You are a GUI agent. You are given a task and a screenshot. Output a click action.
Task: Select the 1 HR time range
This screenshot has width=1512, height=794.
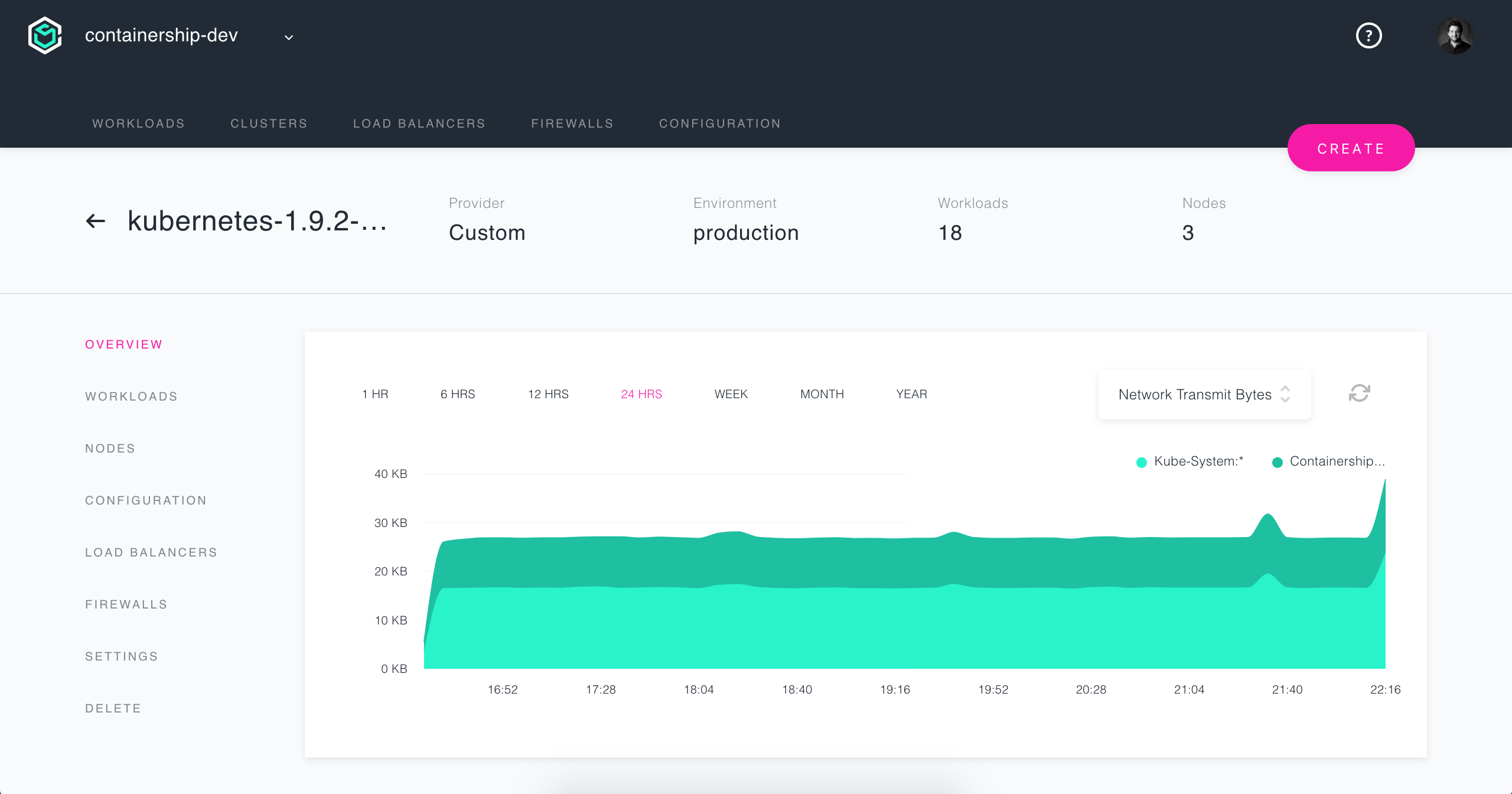click(375, 394)
